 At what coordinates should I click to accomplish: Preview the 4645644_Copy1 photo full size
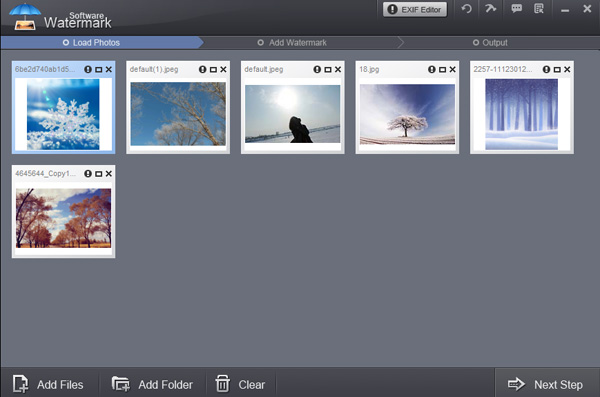tap(99, 174)
